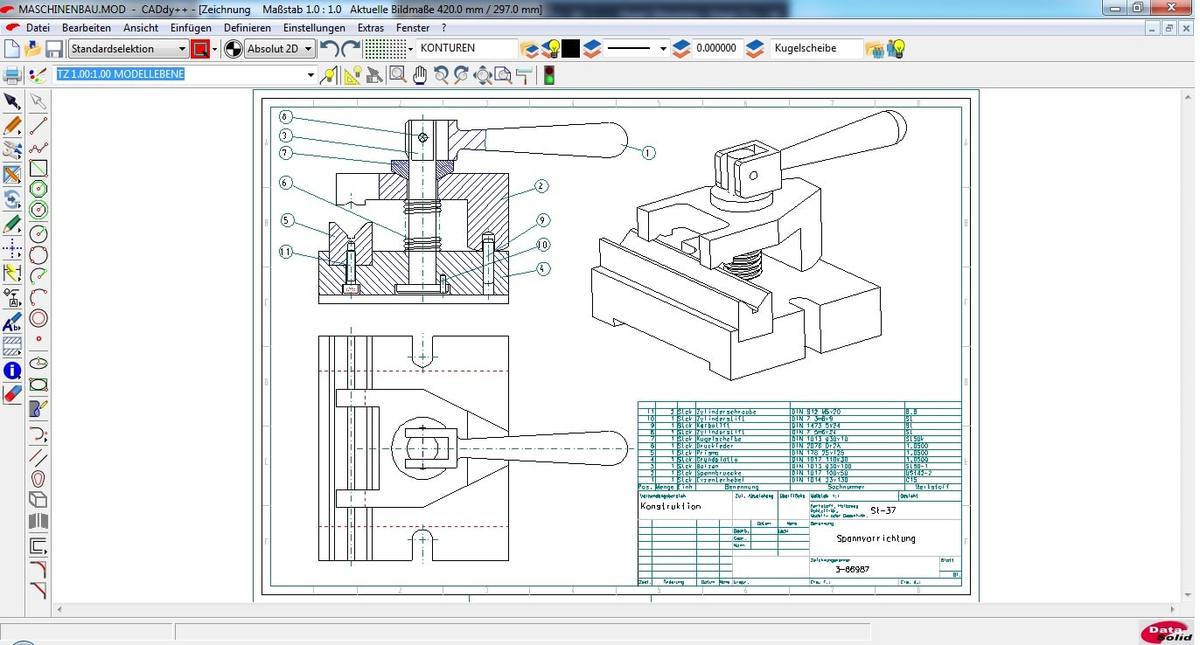Click the black color swatch
This screenshot has height=645, width=1200.
570,49
